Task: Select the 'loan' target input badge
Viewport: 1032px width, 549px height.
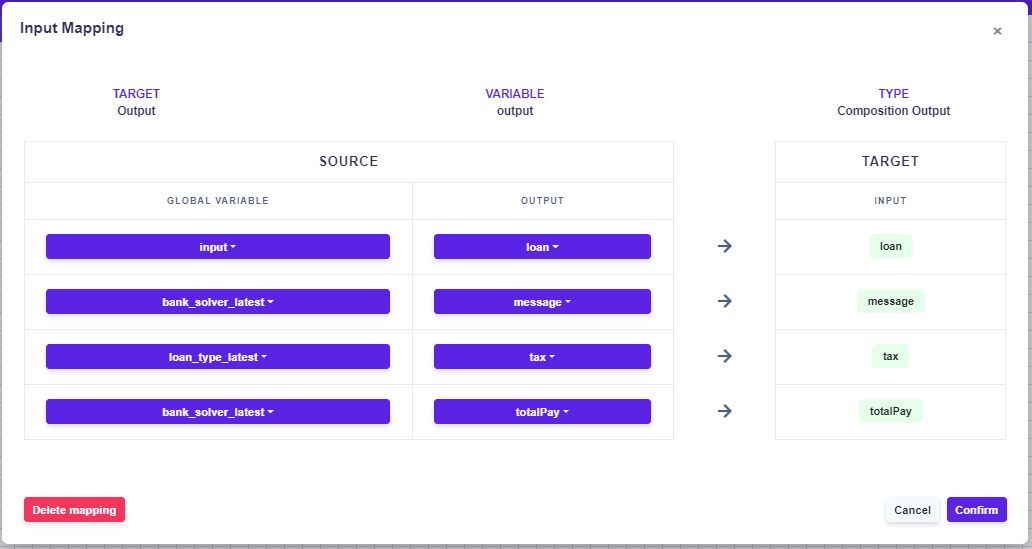Action: point(890,246)
